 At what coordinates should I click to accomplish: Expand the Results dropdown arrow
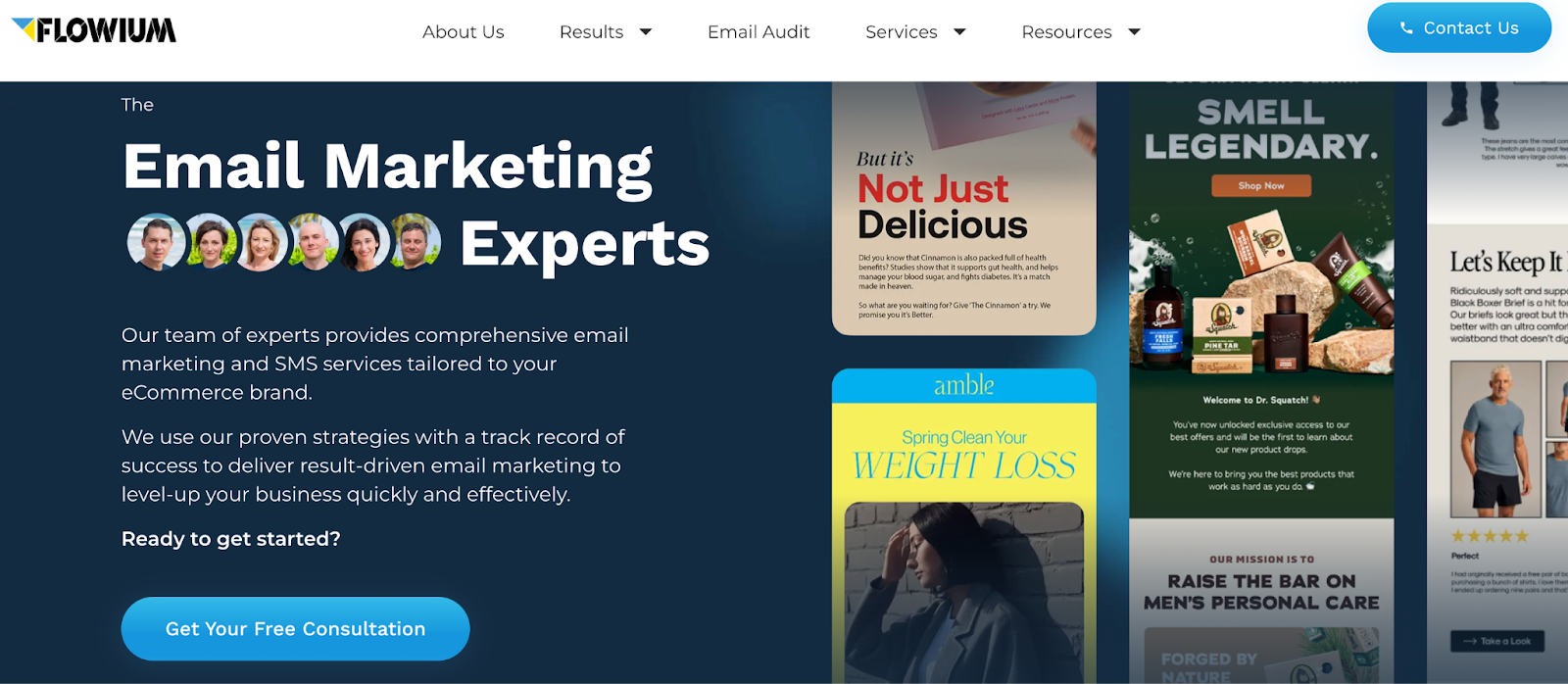[646, 32]
